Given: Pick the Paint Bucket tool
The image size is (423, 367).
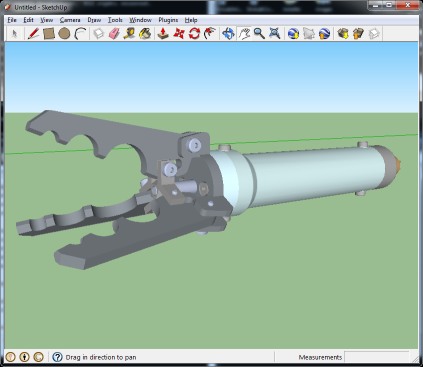Looking at the screenshot, I should click(145, 34).
